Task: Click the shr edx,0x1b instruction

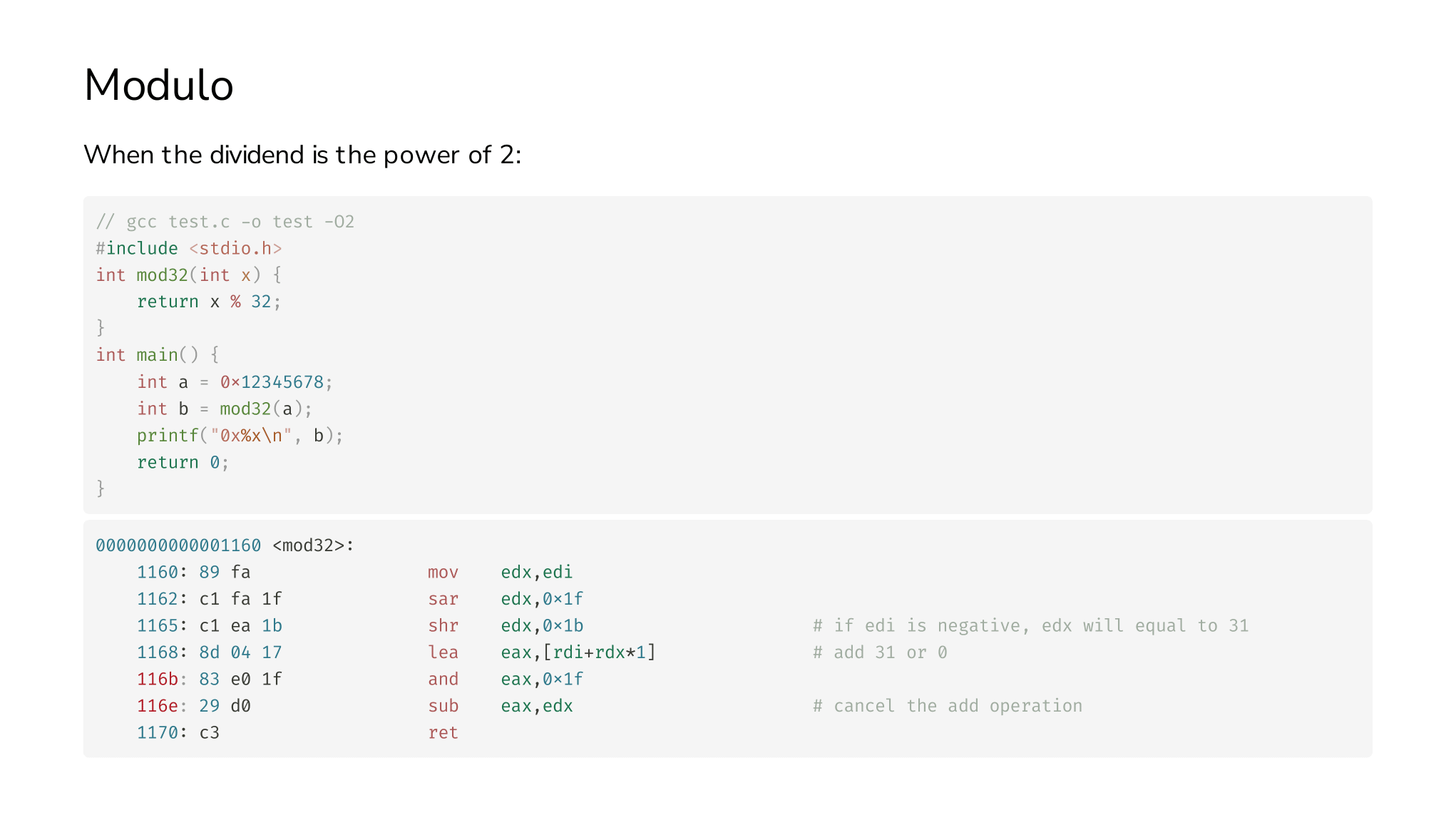Action: [506, 625]
